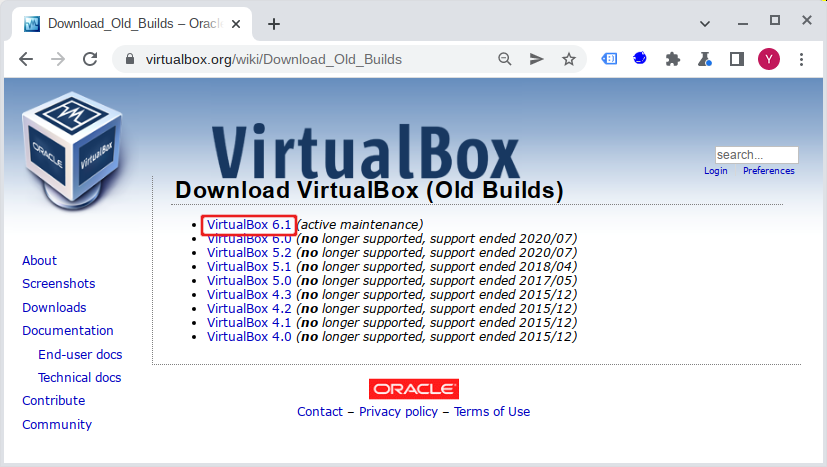Open Downloads in the sidebar
Viewport: 827px width, 467px height.
pos(54,308)
